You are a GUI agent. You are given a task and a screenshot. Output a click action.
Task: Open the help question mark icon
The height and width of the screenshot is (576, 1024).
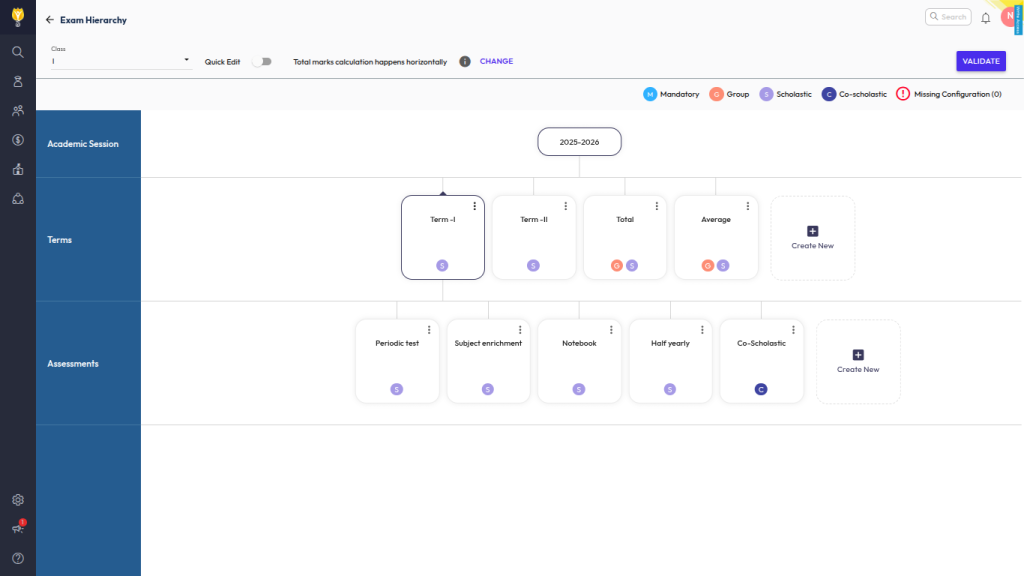pos(18,558)
